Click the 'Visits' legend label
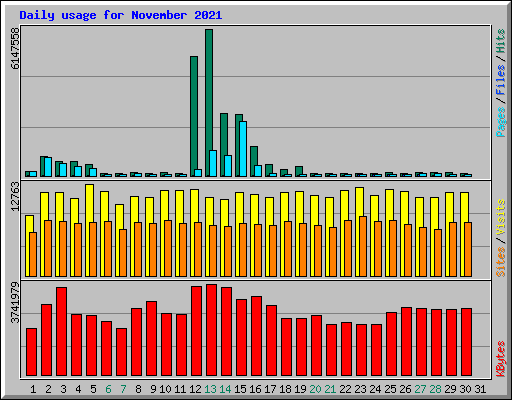The width and height of the screenshot is (512, 400). 500,218
